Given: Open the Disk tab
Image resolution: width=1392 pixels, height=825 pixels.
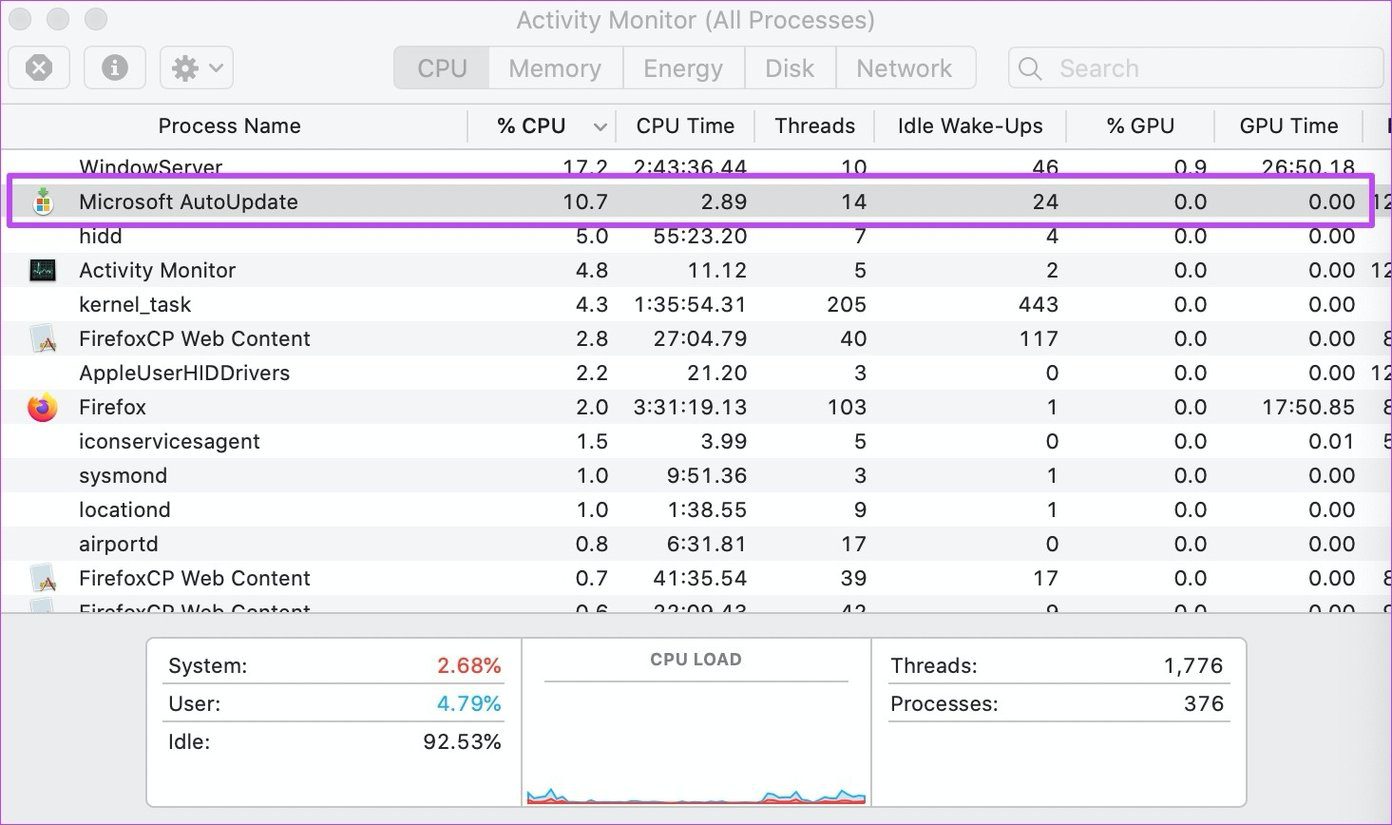Looking at the screenshot, I should pos(790,68).
